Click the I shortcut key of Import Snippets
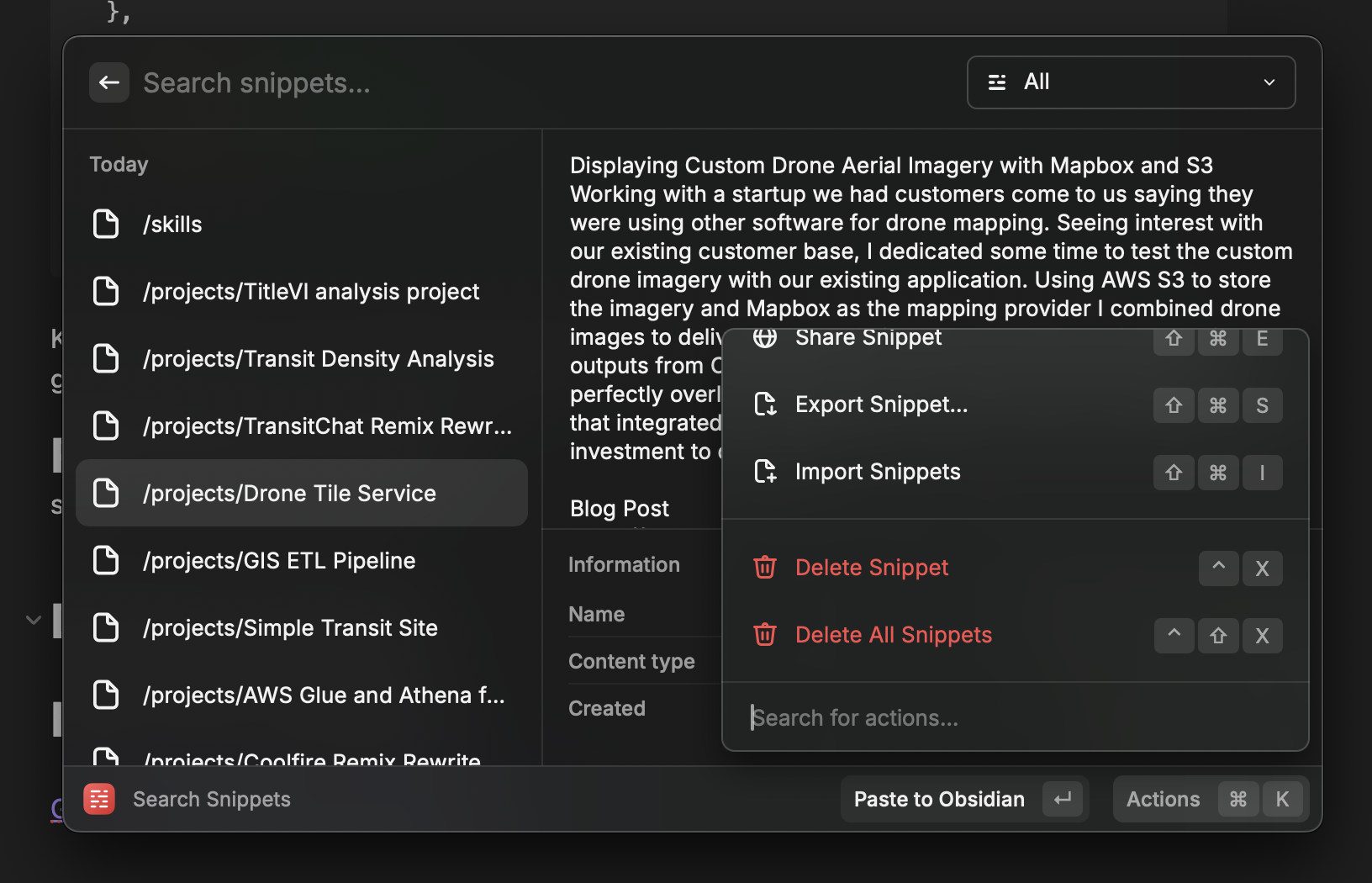This screenshot has width=1372, height=883. tap(1262, 473)
